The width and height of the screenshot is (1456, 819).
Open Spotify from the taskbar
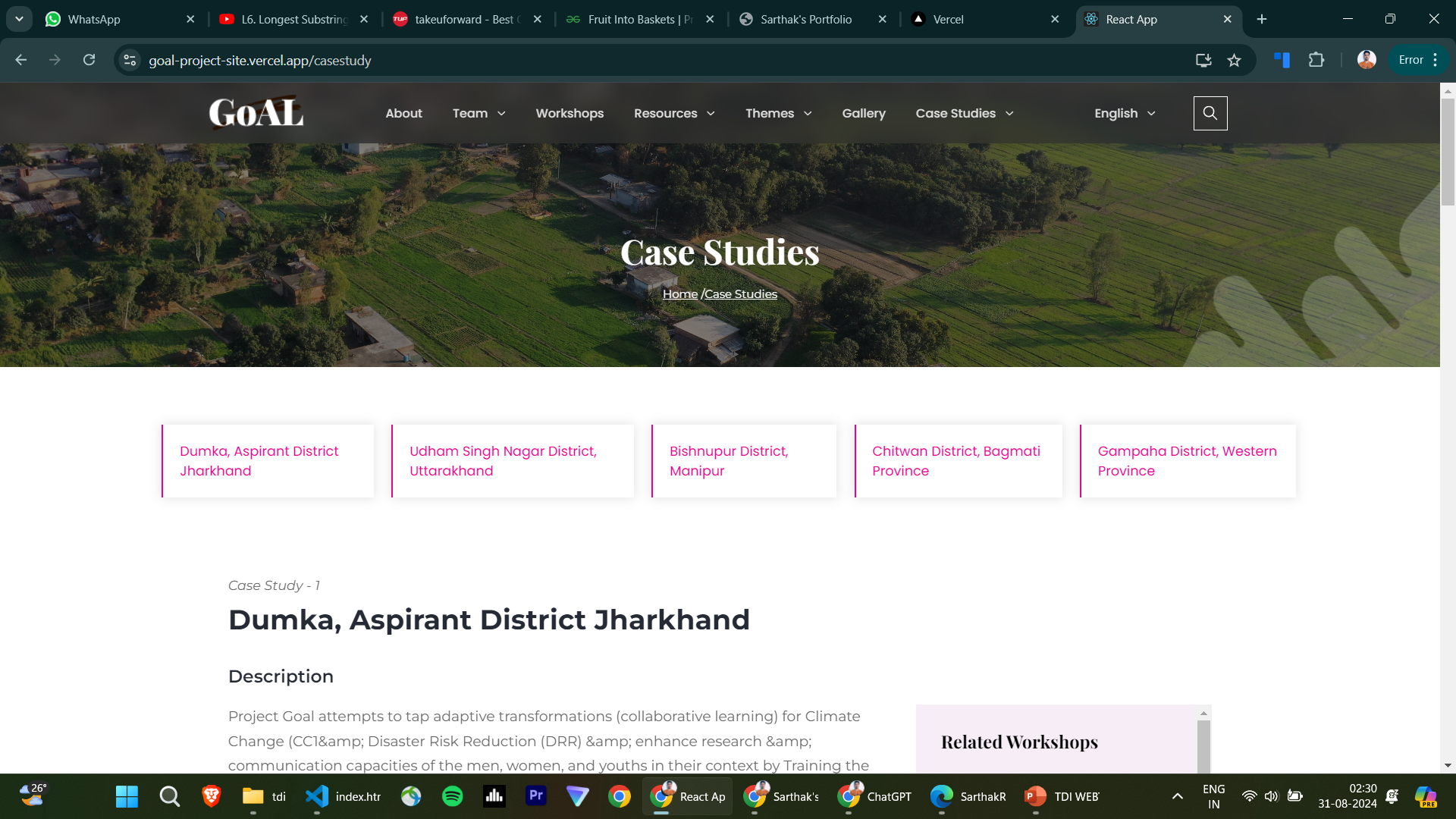[x=452, y=796]
